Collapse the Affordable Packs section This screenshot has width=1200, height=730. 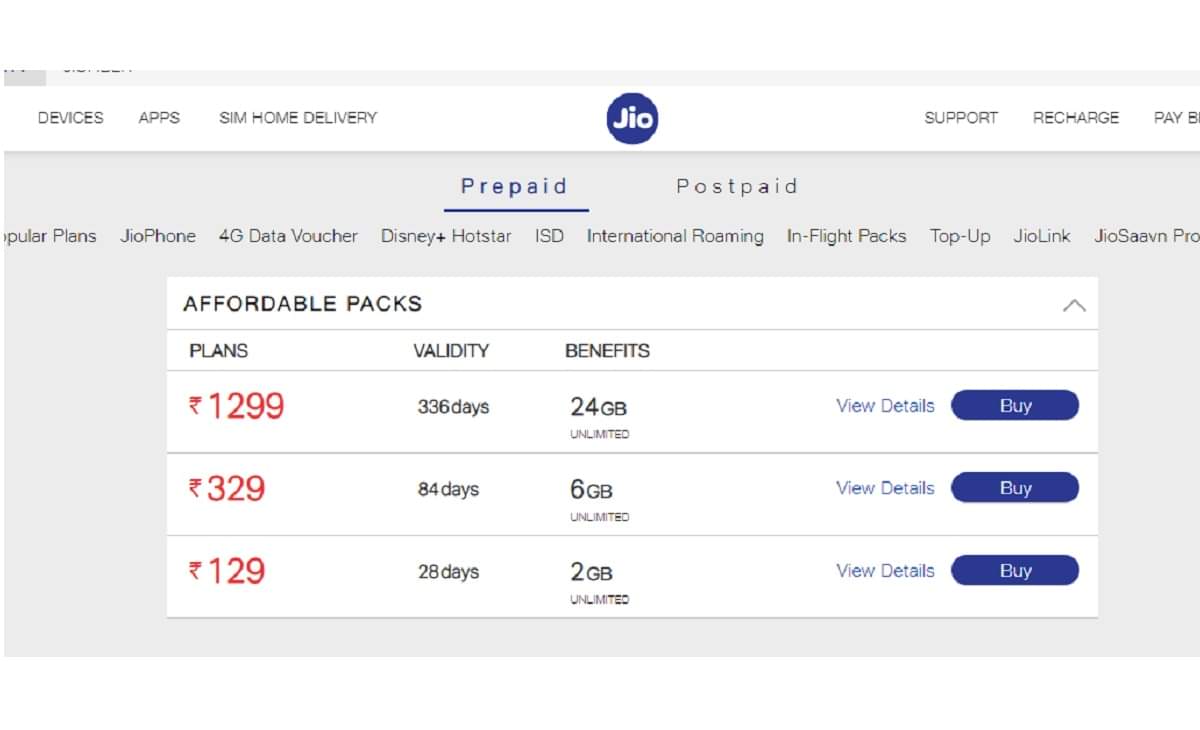click(x=1075, y=306)
